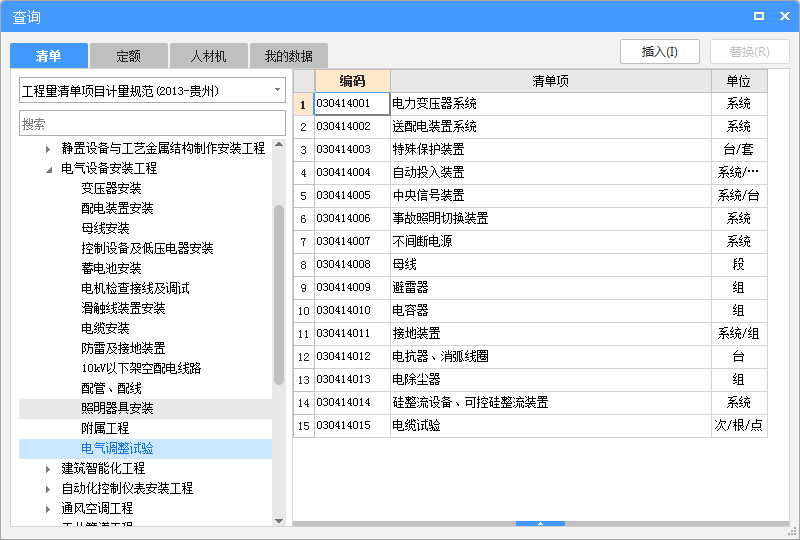Select 变压器安装 in the tree
The image size is (800, 540).
pyautogui.click(x=111, y=188)
